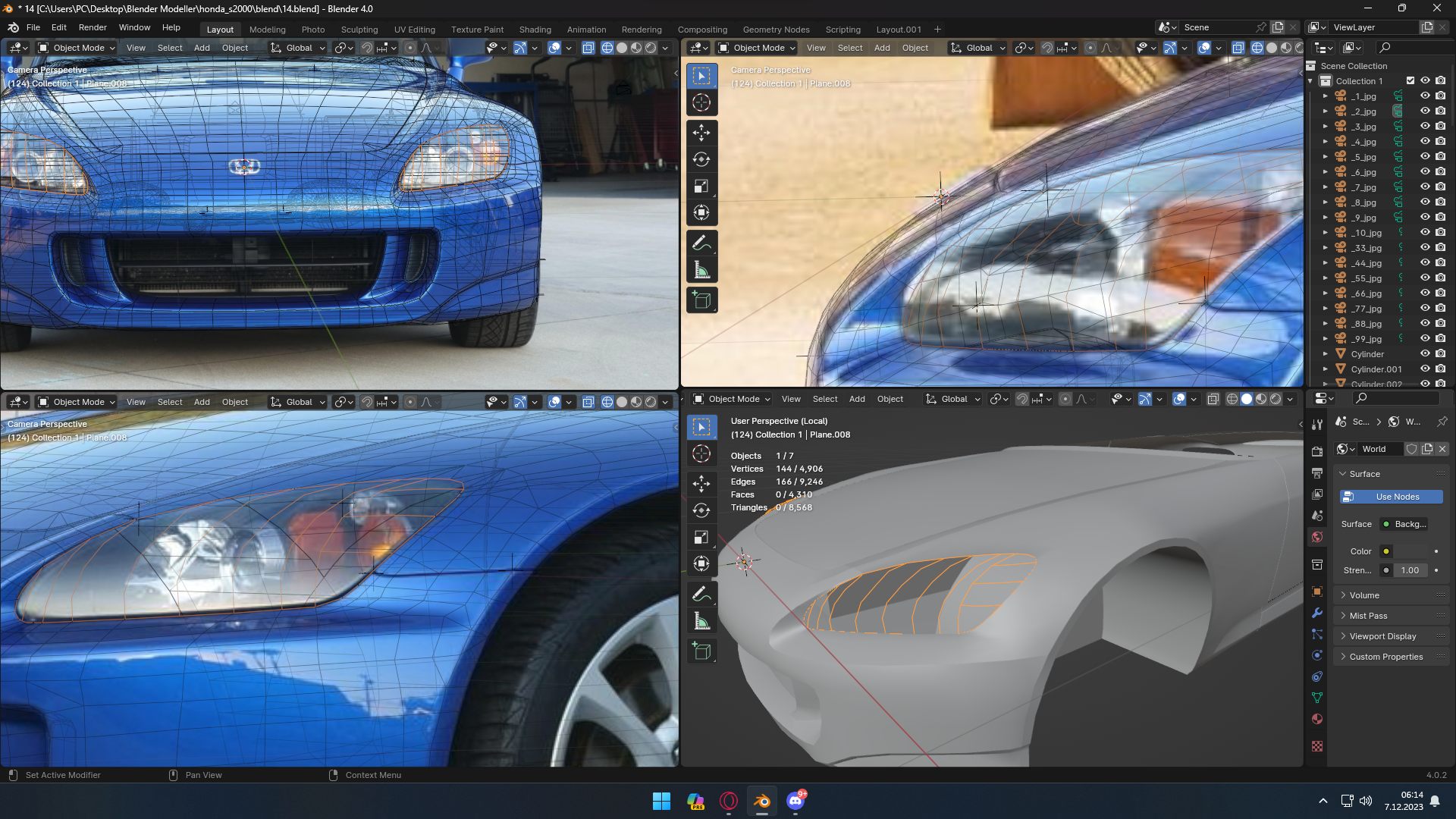1456x819 pixels.
Task: Open the Render menu
Action: [x=93, y=27]
